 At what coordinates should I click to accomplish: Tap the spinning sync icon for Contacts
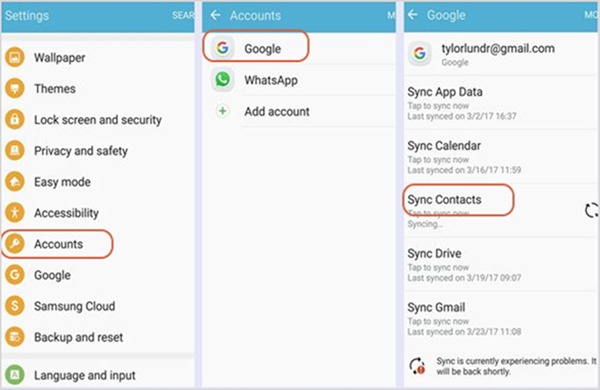click(591, 210)
